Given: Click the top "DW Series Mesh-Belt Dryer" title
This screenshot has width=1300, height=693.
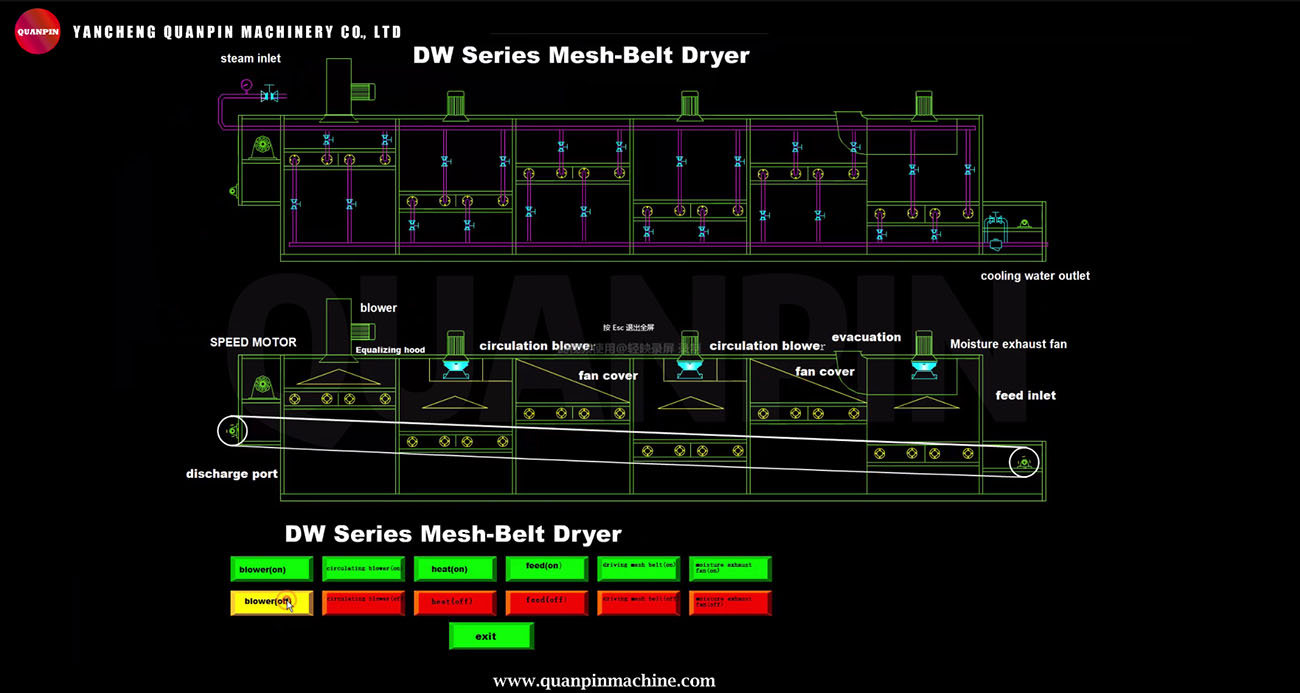Looking at the screenshot, I should (x=581, y=55).
